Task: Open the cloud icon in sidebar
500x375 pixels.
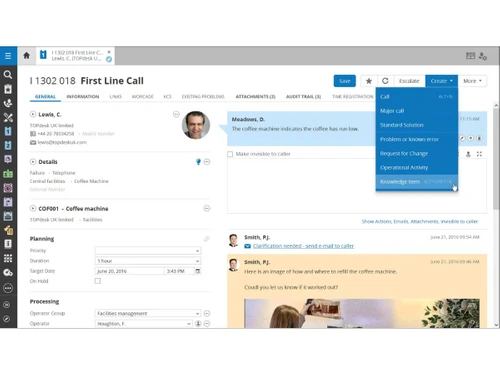Action: tap(8, 273)
